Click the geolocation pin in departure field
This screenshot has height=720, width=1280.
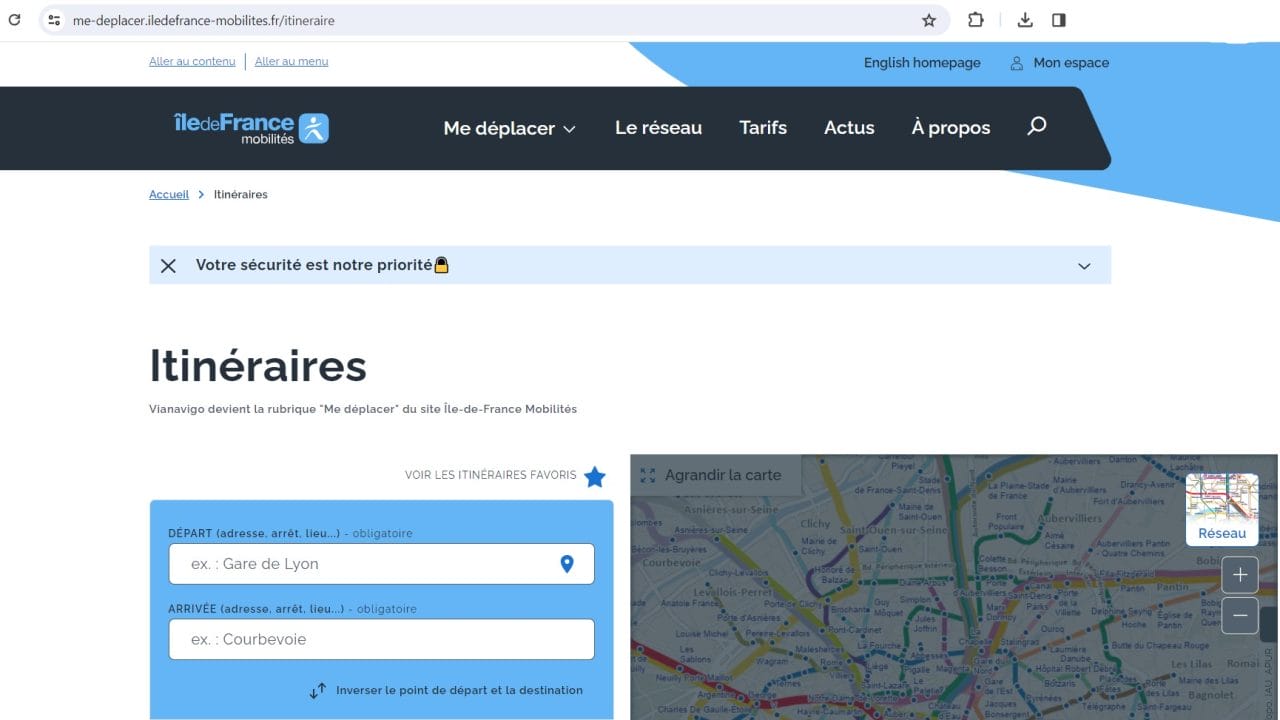pyautogui.click(x=567, y=564)
